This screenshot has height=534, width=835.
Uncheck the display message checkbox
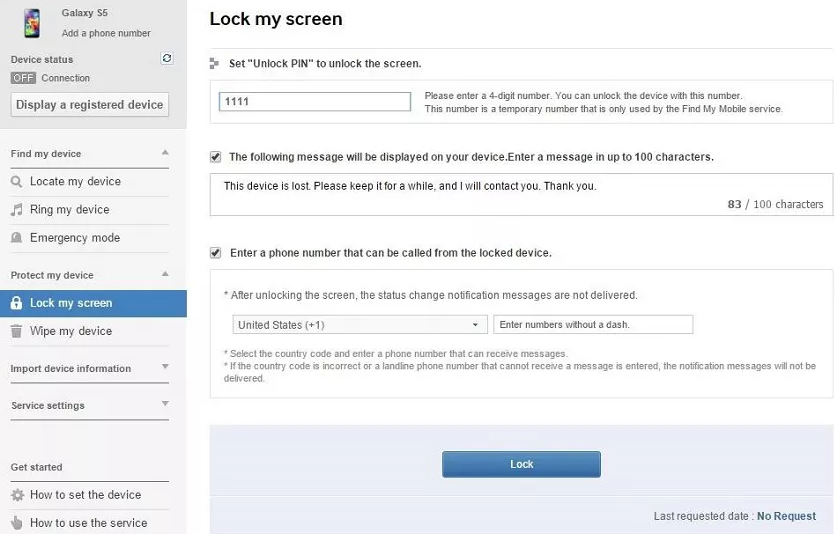pos(216,157)
